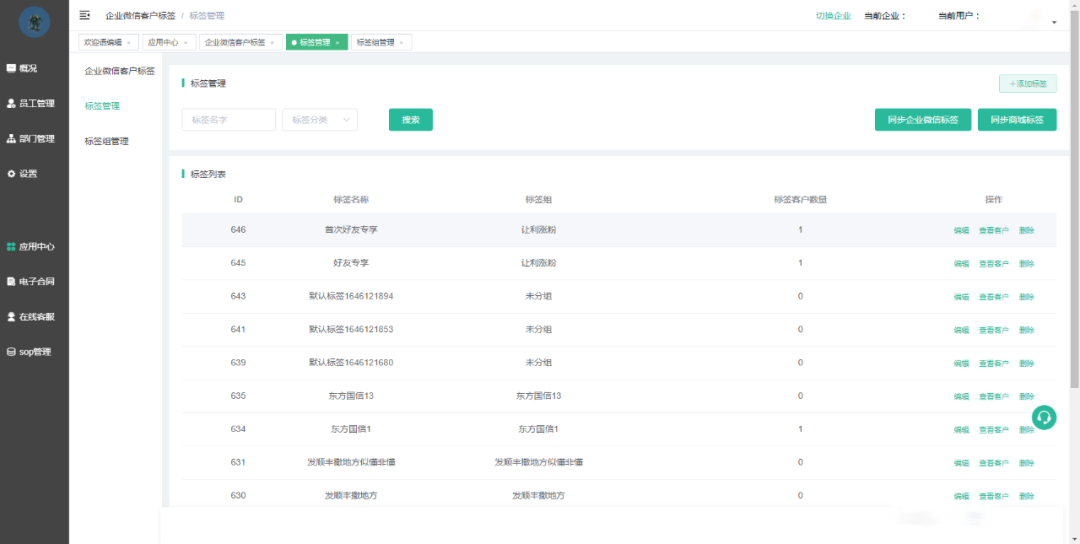Click the 同步企业微信标签 button
This screenshot has width=1080, height=544.
[x=922, y=120]
